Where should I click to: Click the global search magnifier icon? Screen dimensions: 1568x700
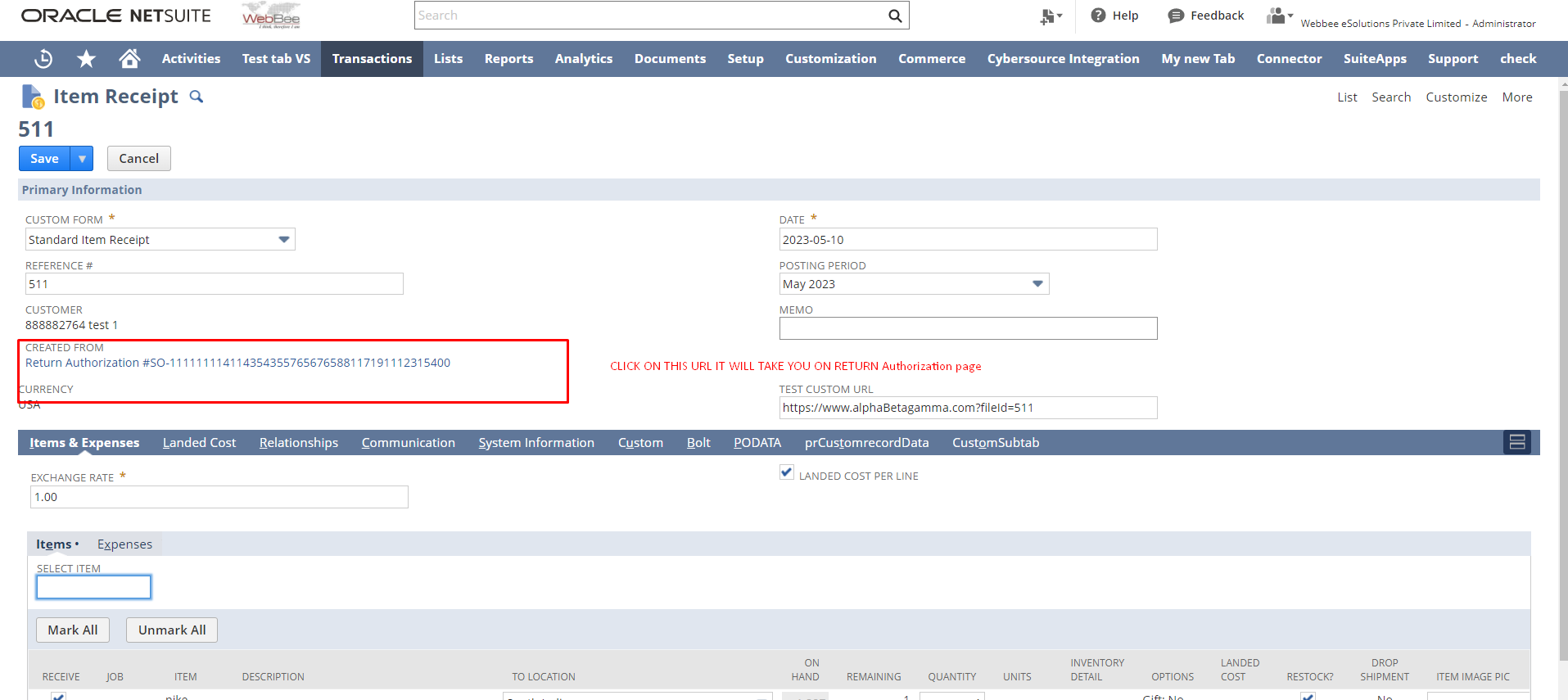[895, 16]
